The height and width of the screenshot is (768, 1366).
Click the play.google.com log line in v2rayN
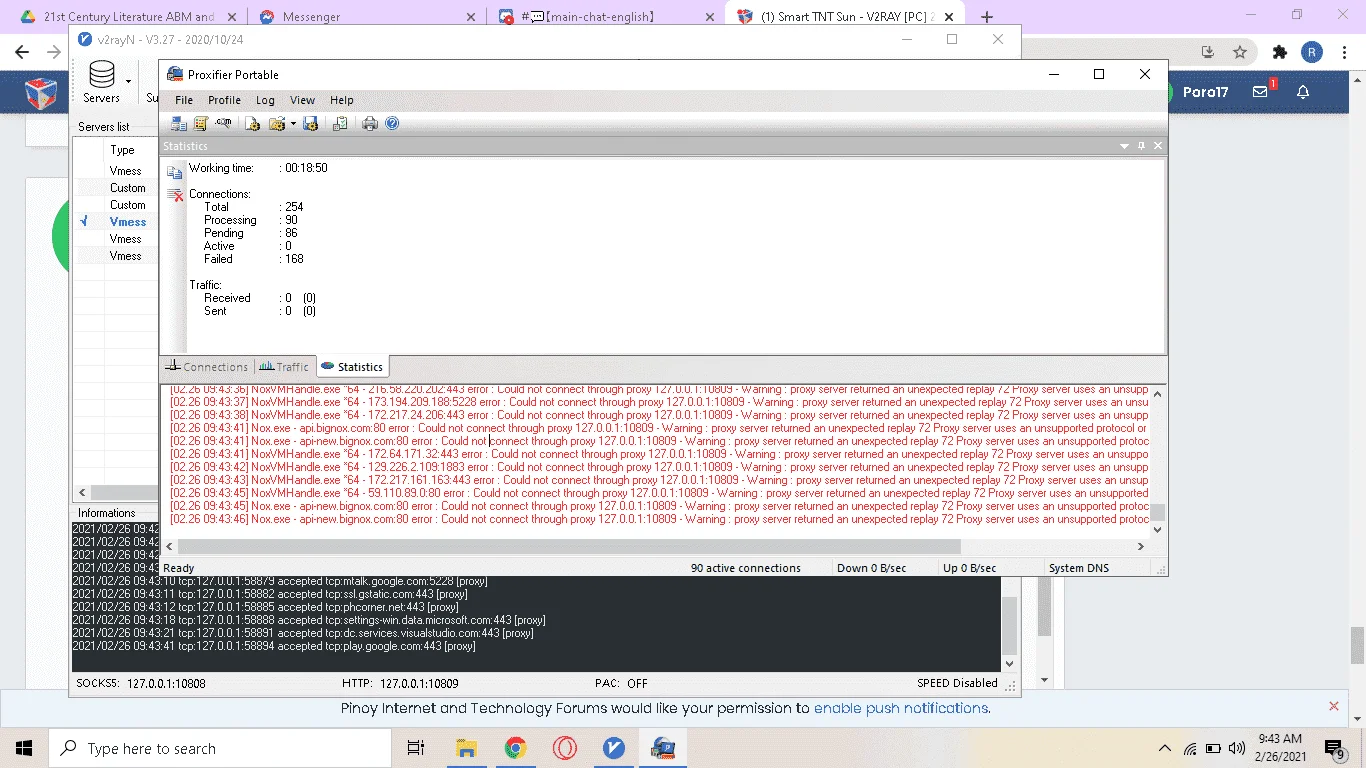[273, 646]
